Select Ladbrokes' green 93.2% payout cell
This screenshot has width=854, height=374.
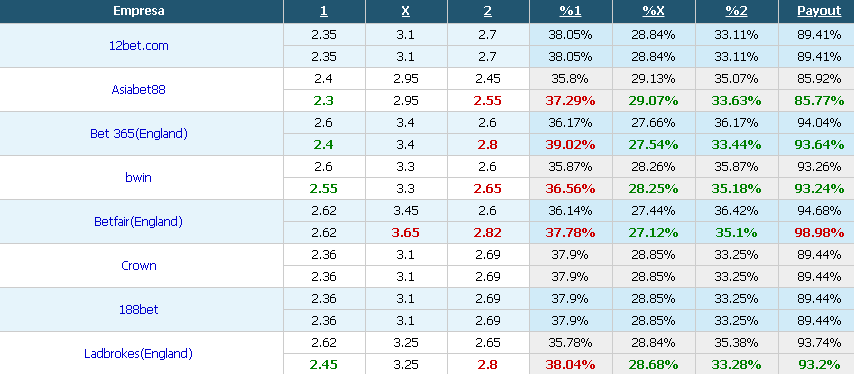(819, 365)
